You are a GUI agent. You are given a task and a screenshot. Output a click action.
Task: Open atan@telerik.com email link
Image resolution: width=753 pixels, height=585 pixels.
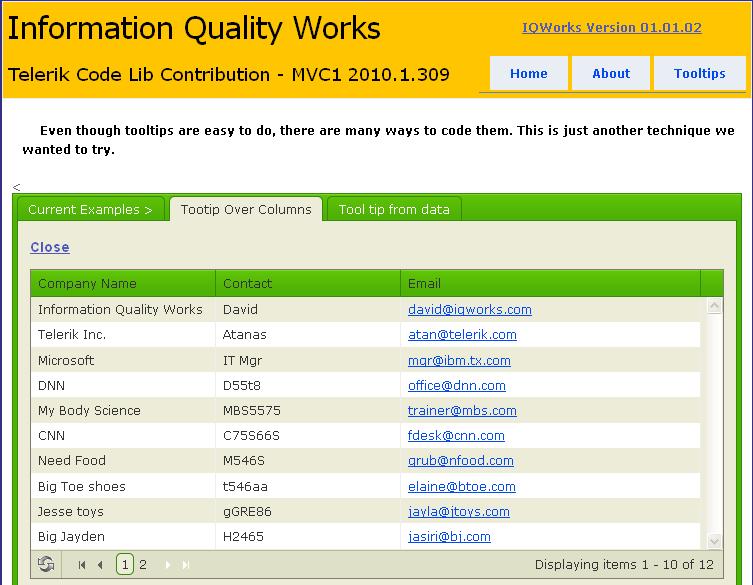tap(462, 334)
